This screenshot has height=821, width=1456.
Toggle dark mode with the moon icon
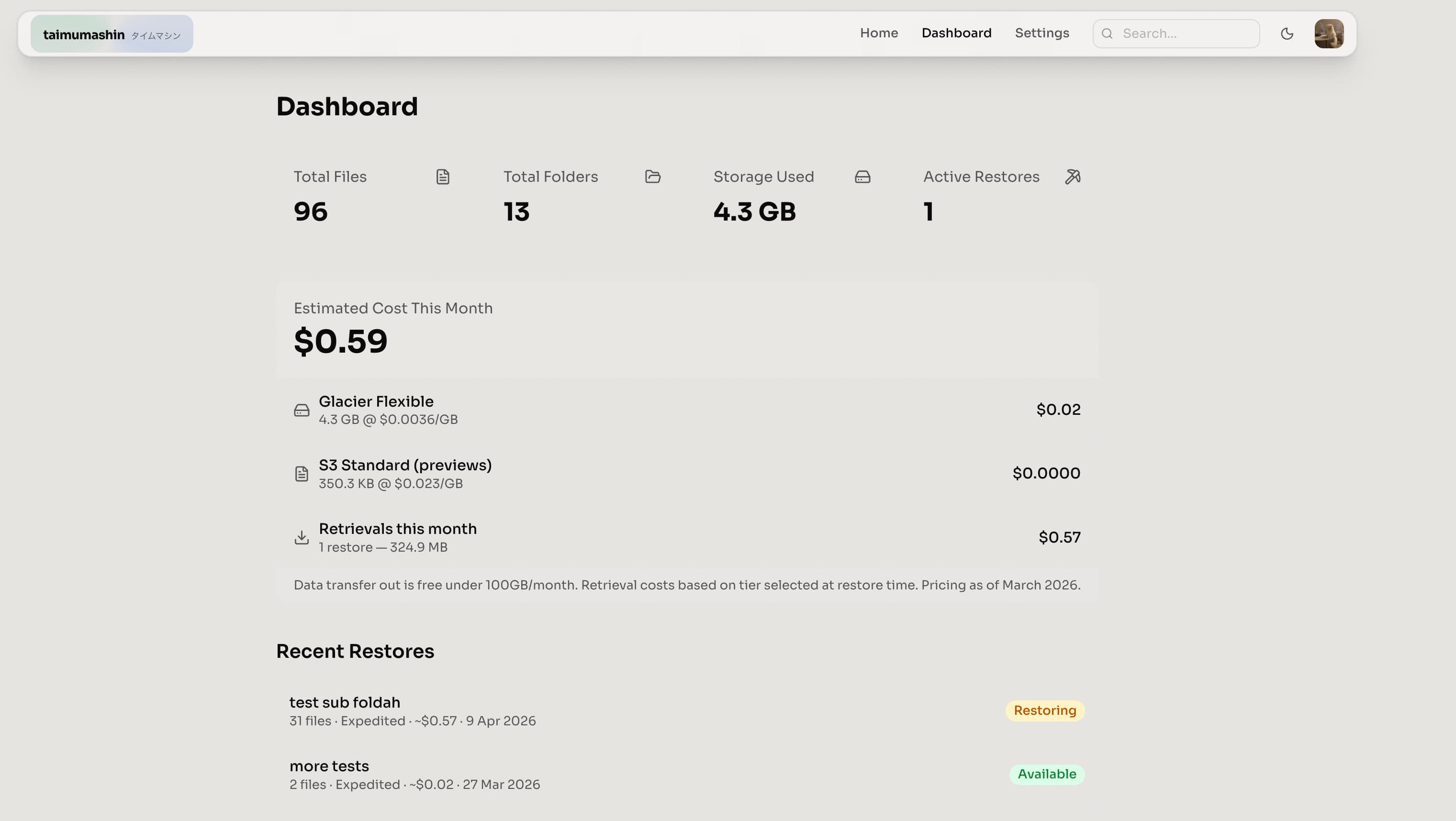[1287, 33]
